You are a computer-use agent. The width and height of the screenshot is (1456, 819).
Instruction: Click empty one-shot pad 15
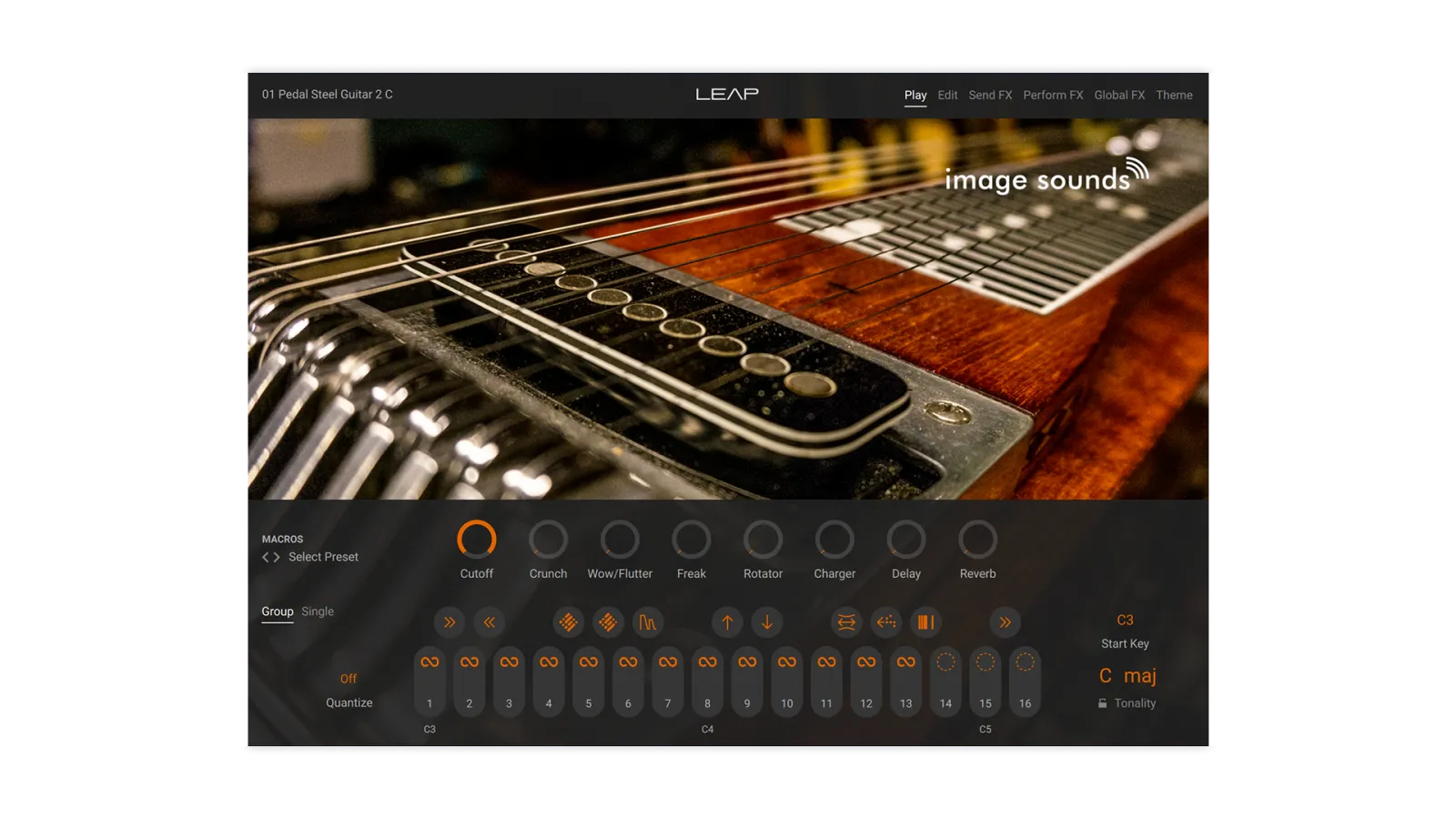(x=986, y=682)
